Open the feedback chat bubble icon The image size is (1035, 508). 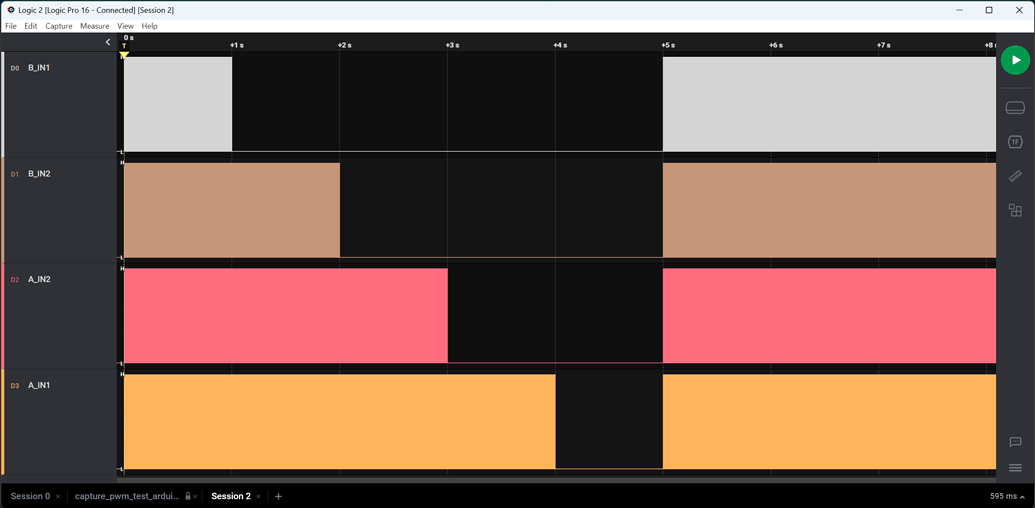[1016, 441]
